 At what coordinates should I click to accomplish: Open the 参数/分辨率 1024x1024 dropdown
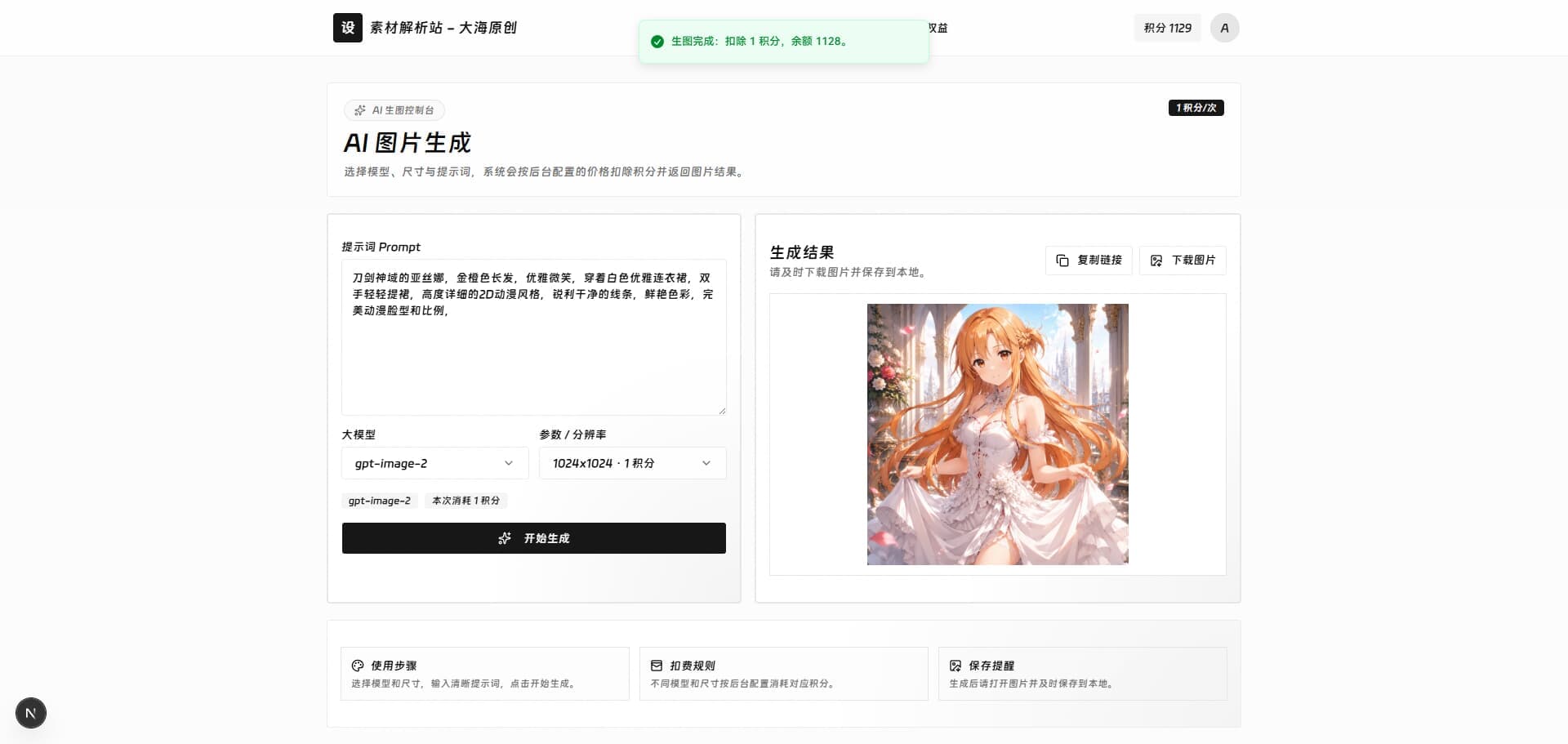coord(632,463)
